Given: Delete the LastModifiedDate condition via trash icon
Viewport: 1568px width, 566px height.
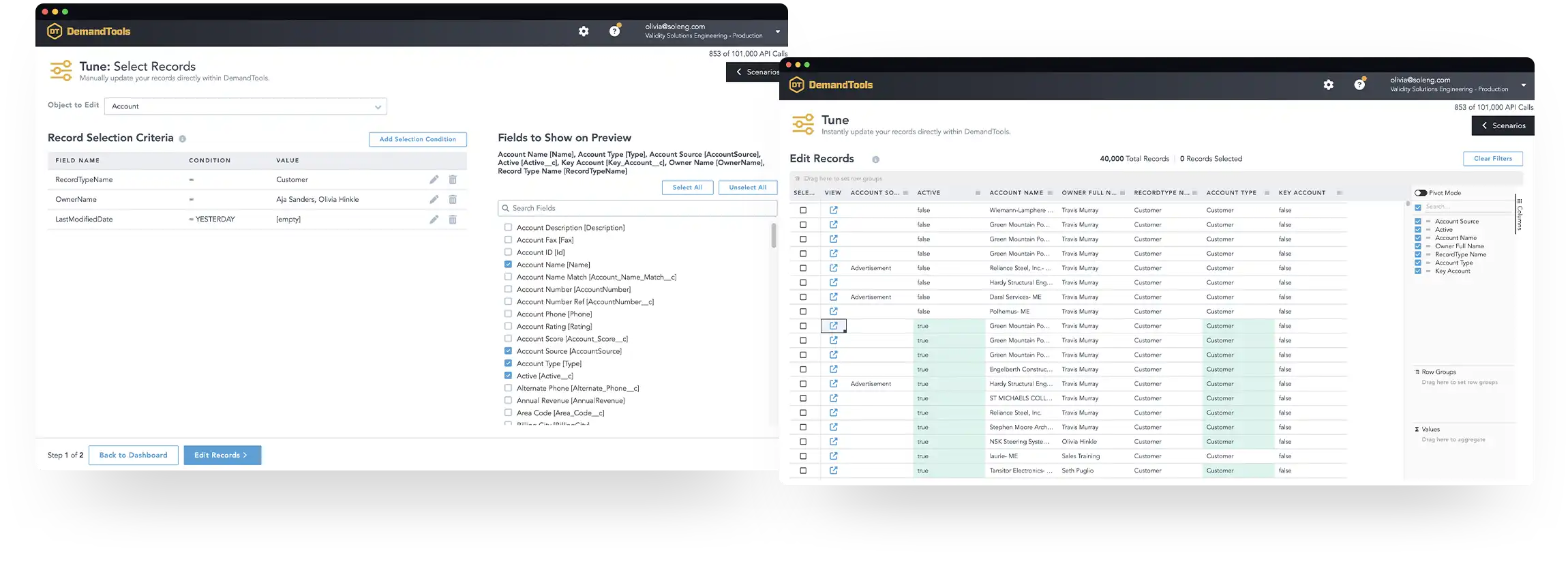Looking at the screenshot, I should click(x=453, y=219).
